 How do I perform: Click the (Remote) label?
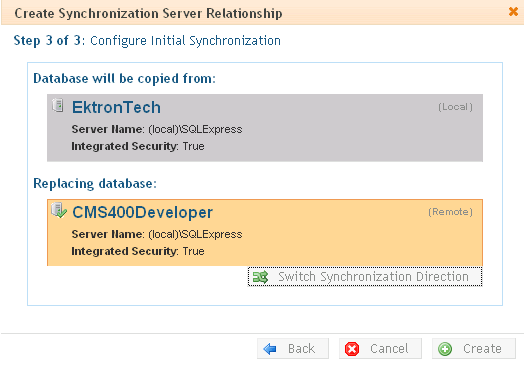450,212
